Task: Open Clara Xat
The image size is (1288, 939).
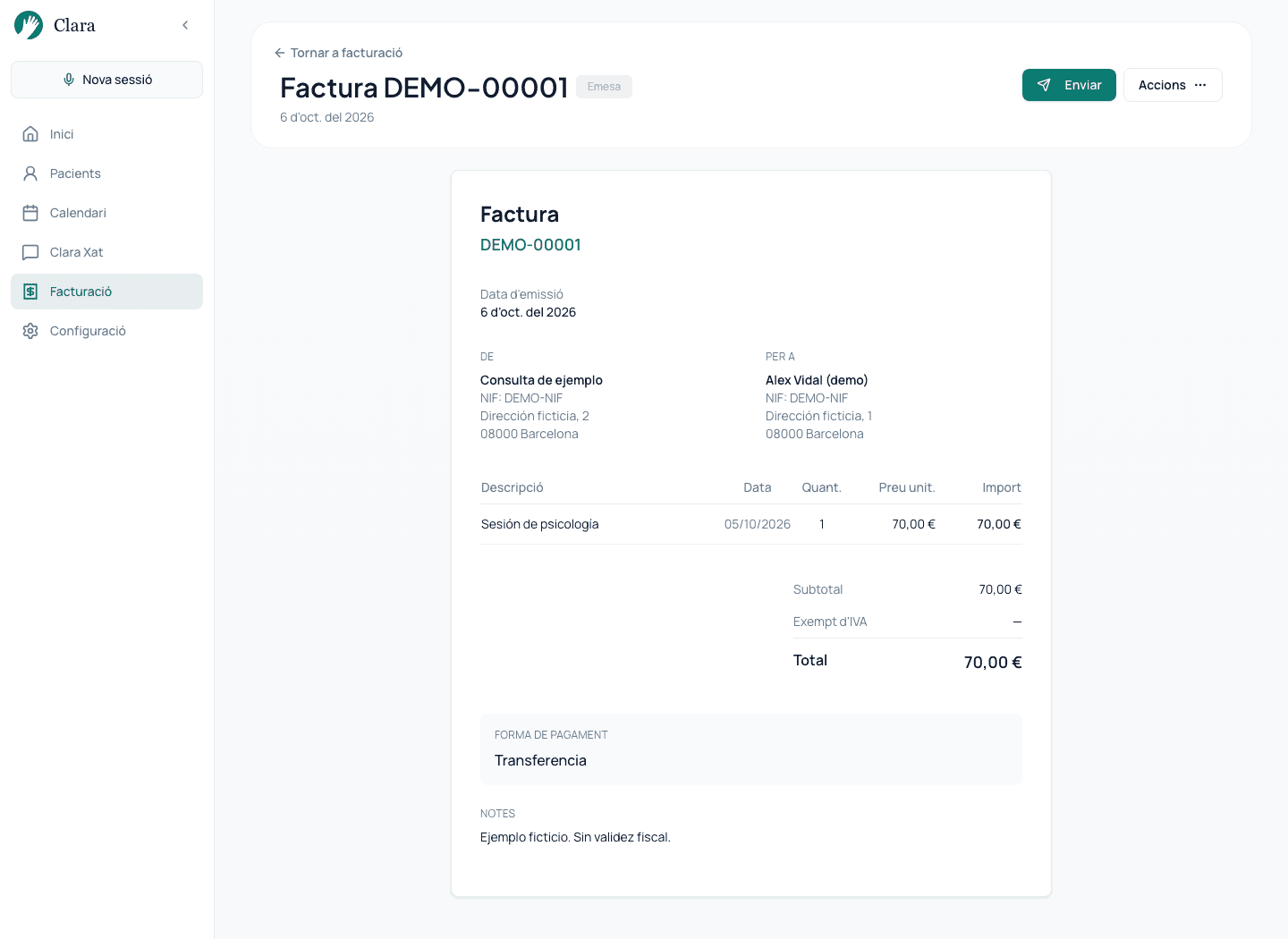Action: point(106,252)
